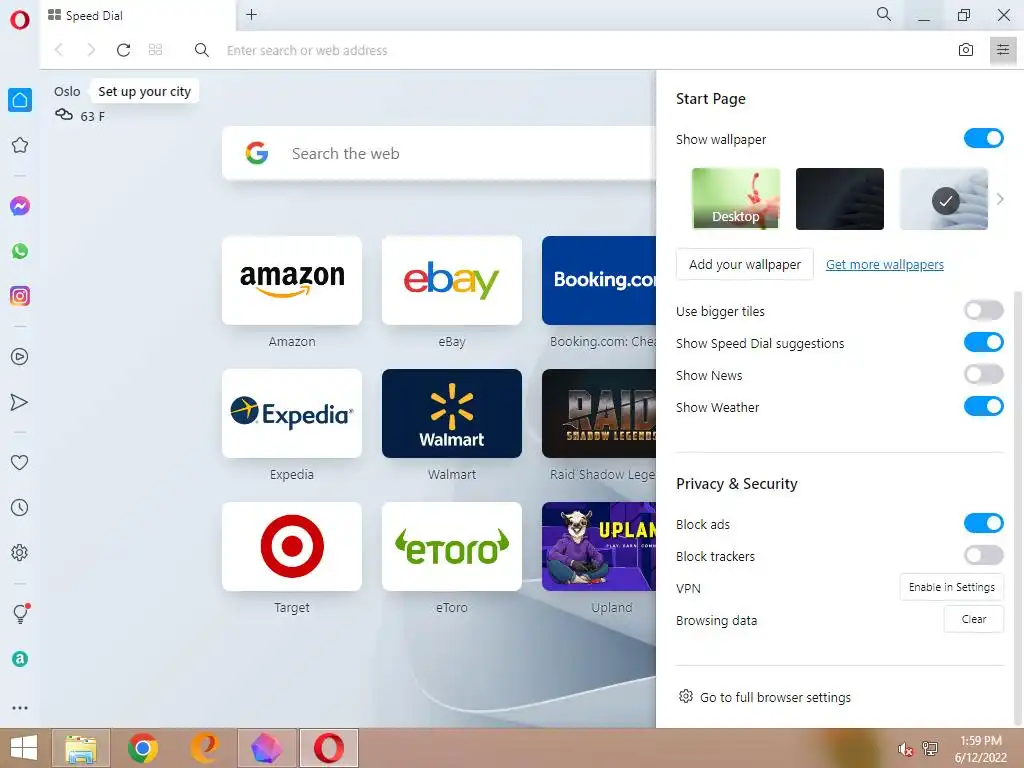The image size is (1024, 768).
Task: Show next wallpapers with the chevron
Action: click(1000, 199)
